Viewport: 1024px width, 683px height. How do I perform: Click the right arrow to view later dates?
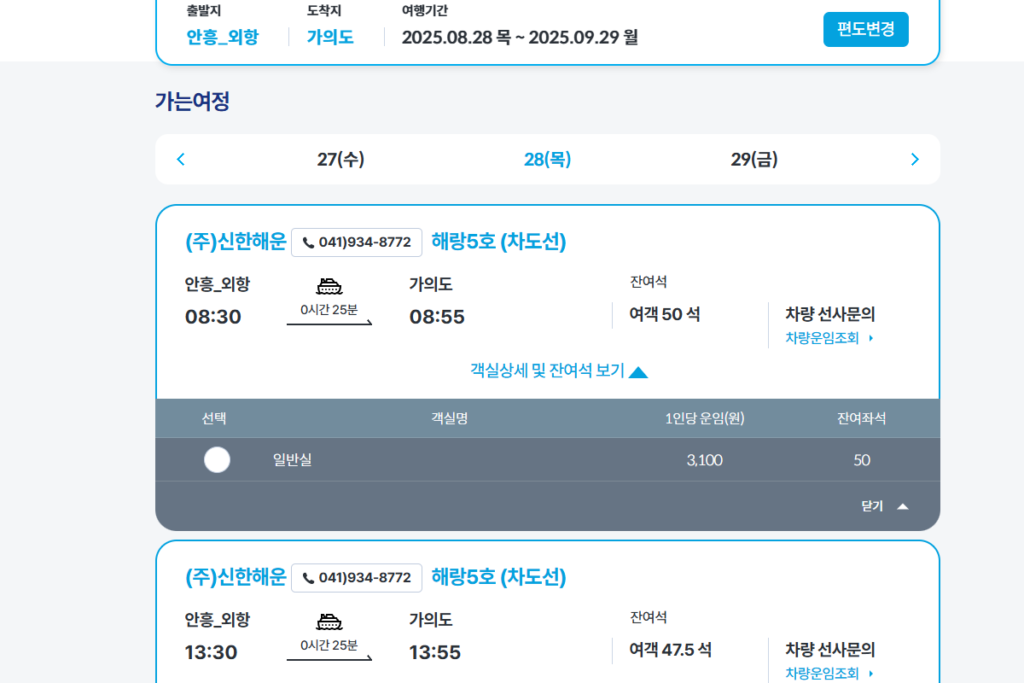(x=913, y=159)
